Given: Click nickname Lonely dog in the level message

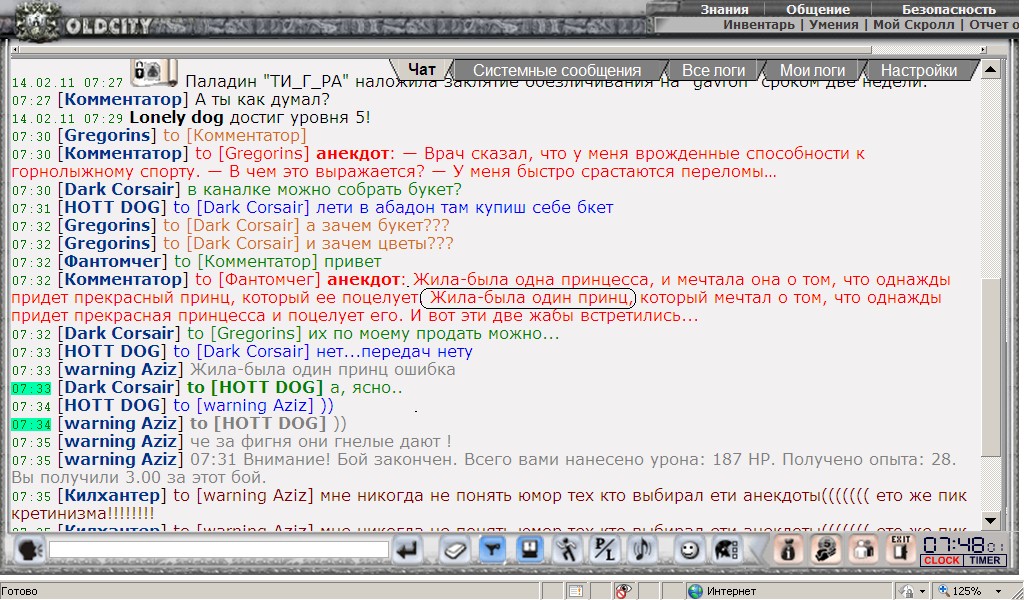Looking at the screenshot, I should tap(176, 118).
